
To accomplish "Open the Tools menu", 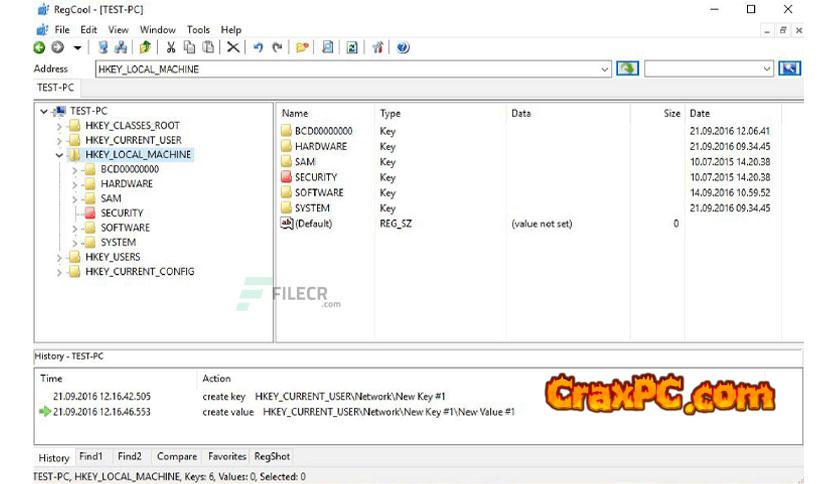I will pyautogui.click(x=198, y=30).
